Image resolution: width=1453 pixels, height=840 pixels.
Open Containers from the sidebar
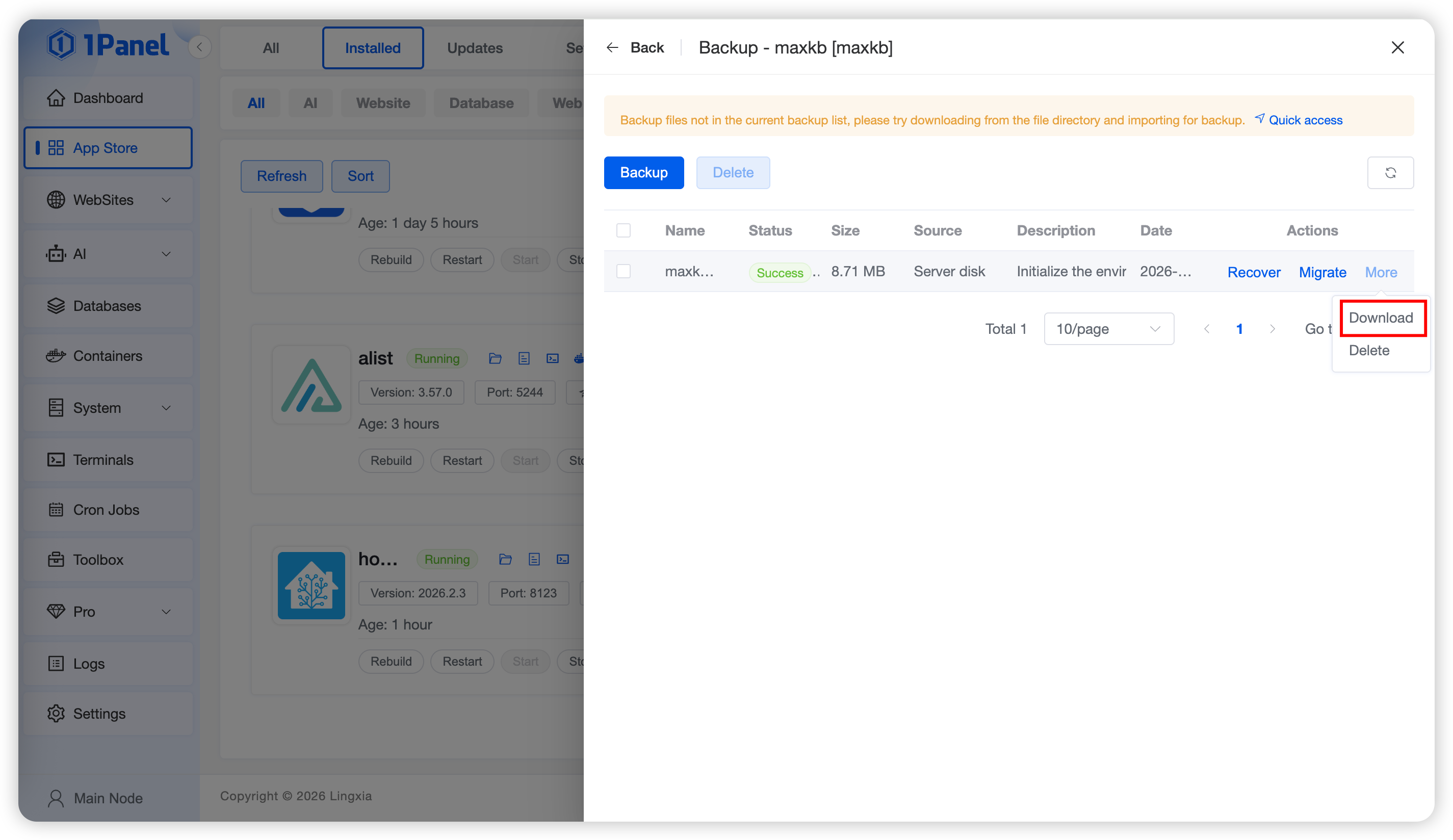point(108,356)
